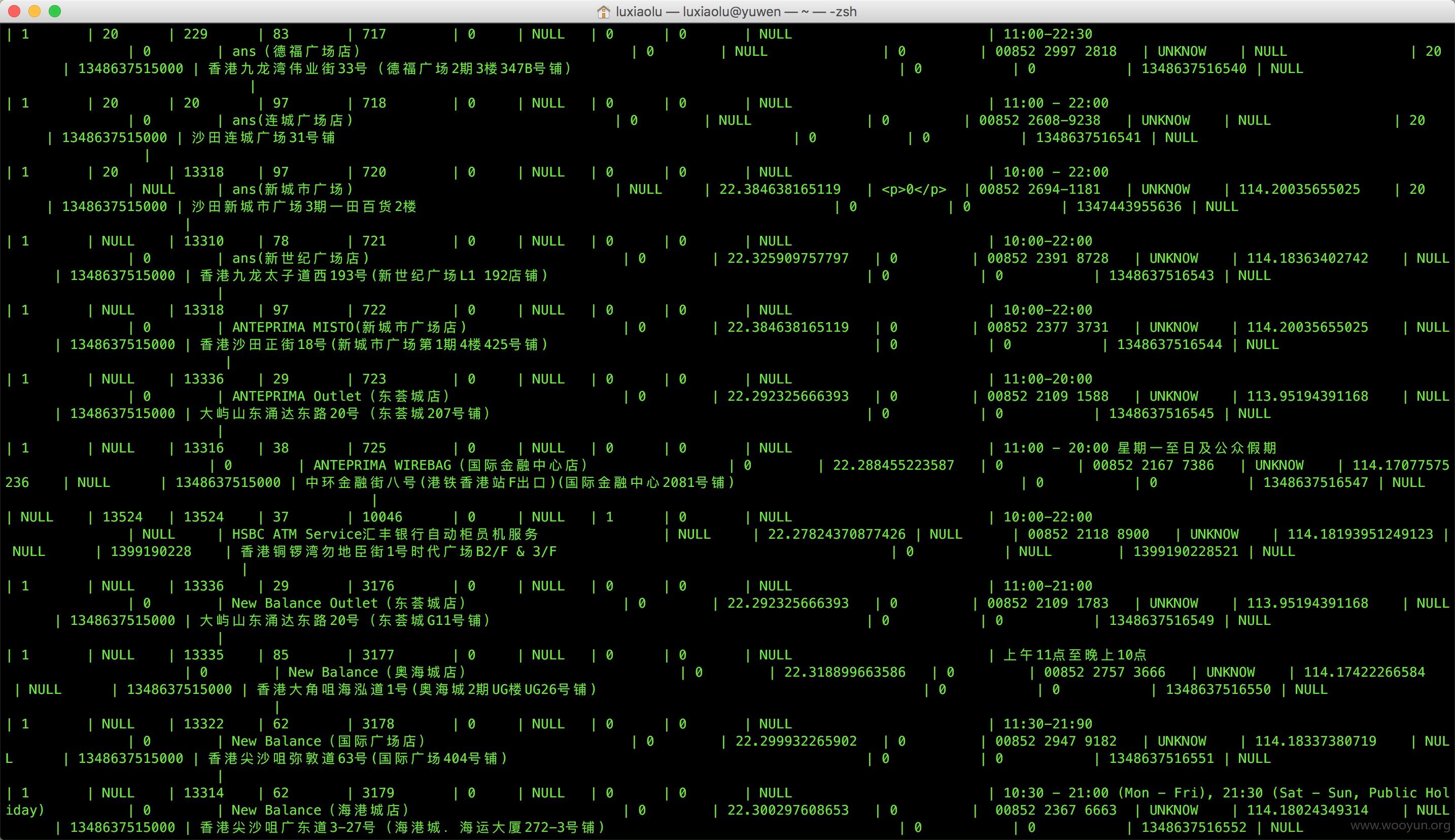Select longitude value 114.18024349314

[1307, 811]
